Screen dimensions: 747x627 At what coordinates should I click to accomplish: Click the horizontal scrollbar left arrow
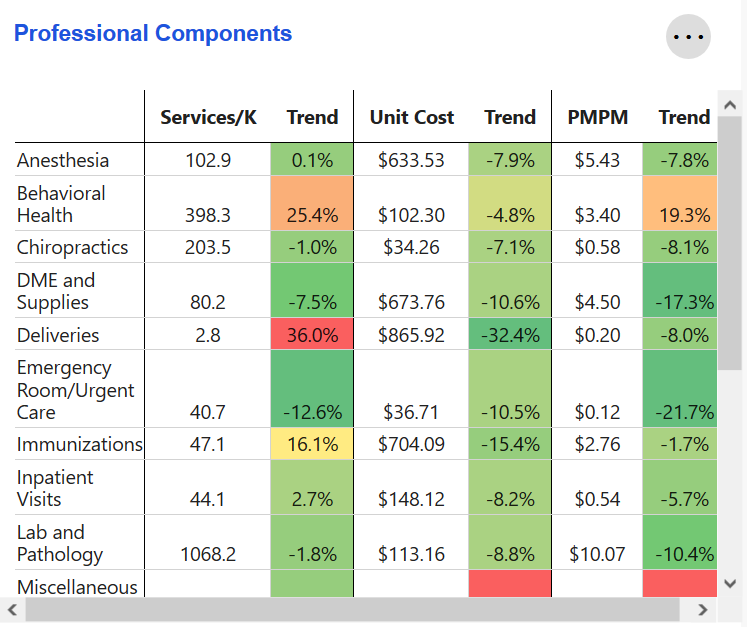pos(12,609)
